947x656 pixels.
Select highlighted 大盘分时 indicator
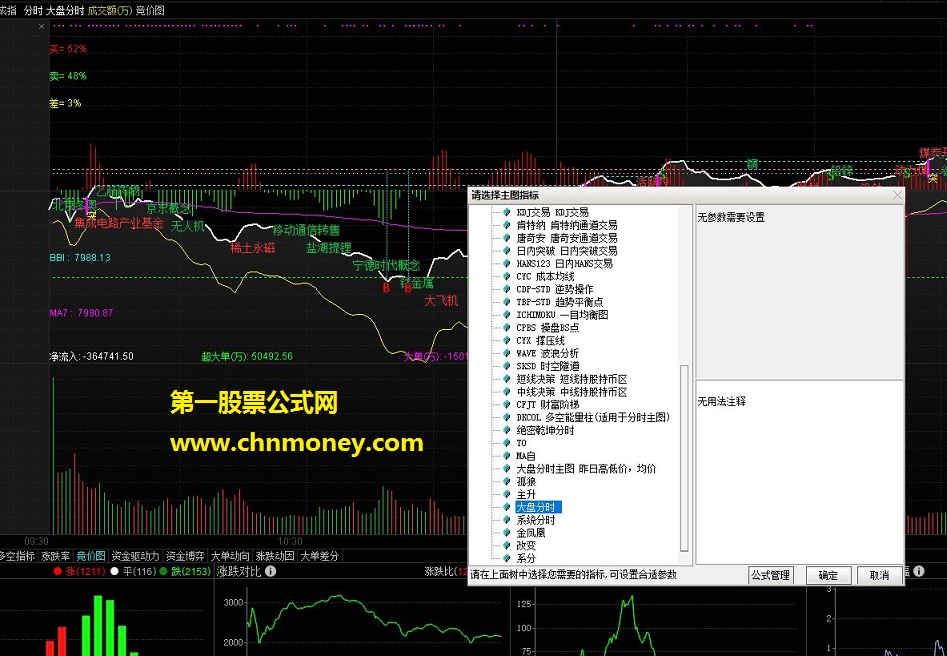[x=538, y=507]
